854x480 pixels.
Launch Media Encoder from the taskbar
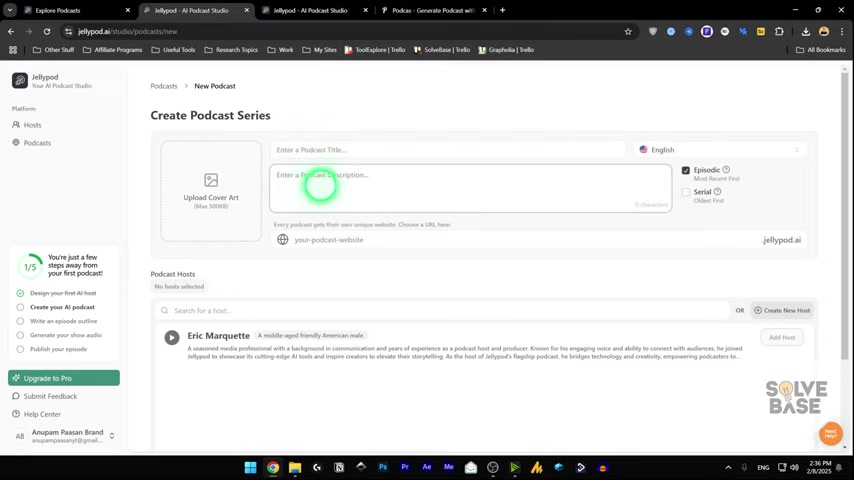tap(449, 467)
